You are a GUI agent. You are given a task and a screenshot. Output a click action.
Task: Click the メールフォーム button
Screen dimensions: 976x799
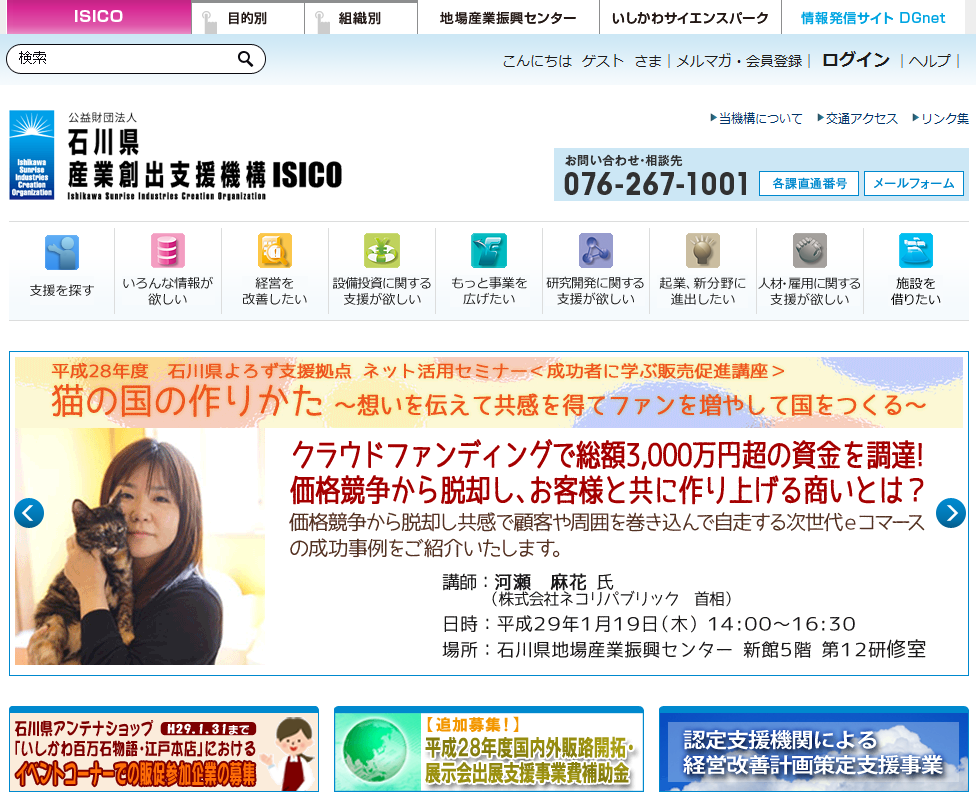(914, 184)
